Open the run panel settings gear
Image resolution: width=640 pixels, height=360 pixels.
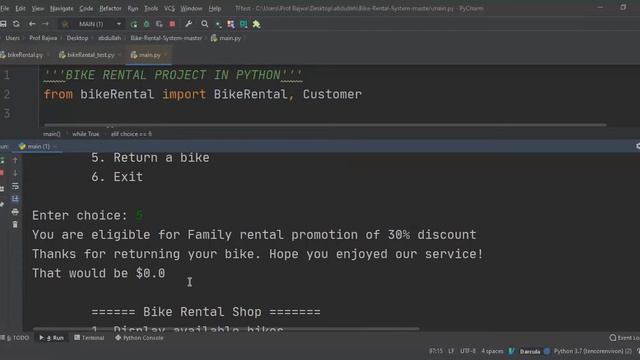click(x=638, y=146)
